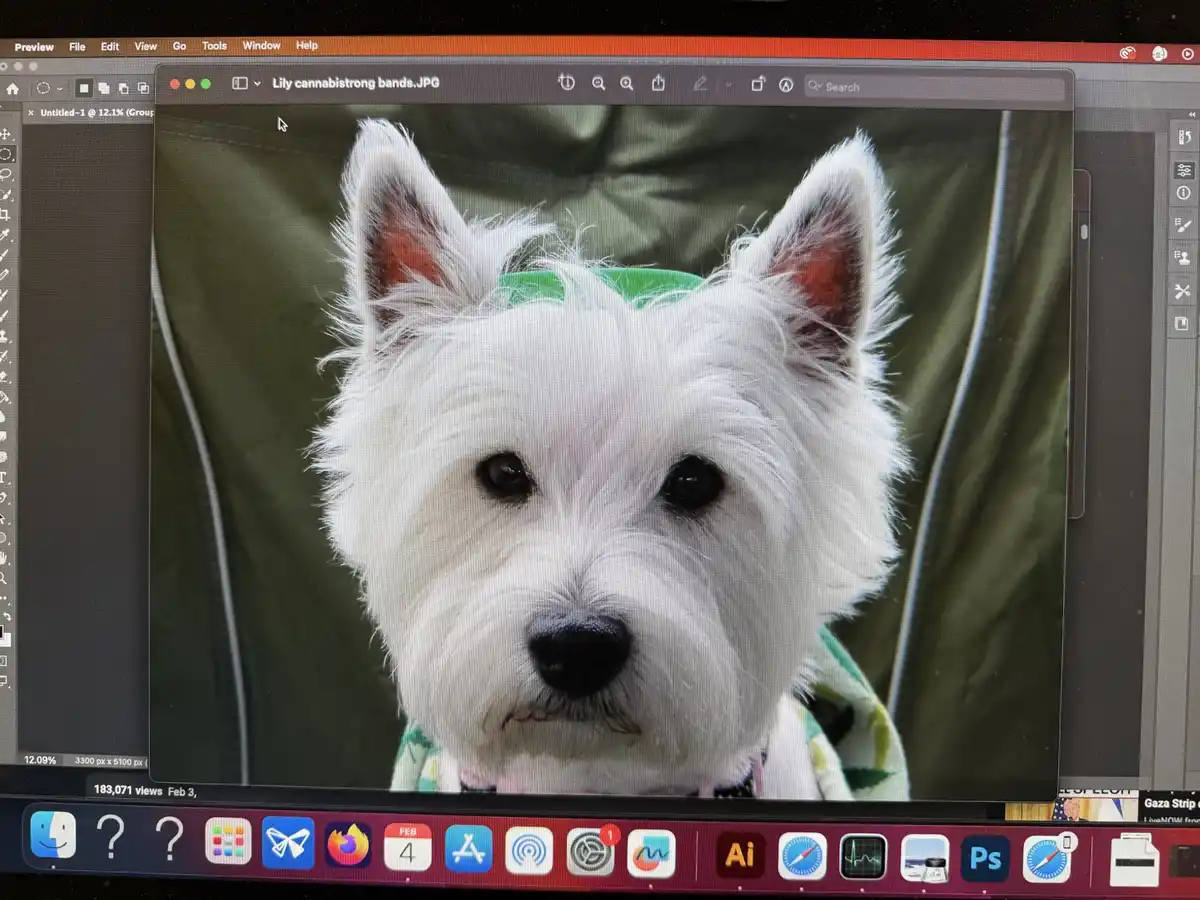1200x900 pixels.
Task: Click the Photoshop Home icon
Action: point(12,89)
